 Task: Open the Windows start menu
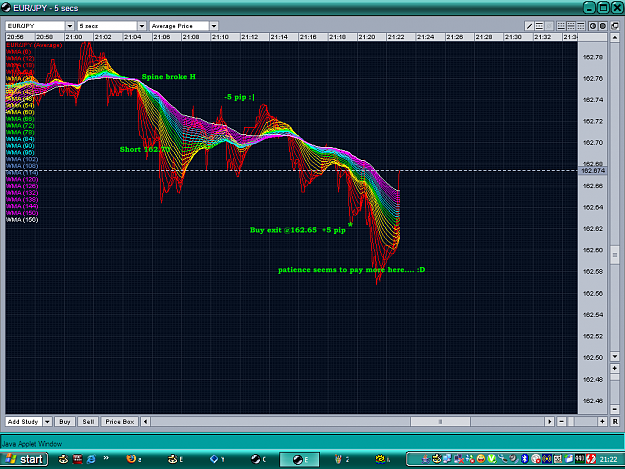click(24, 459)
